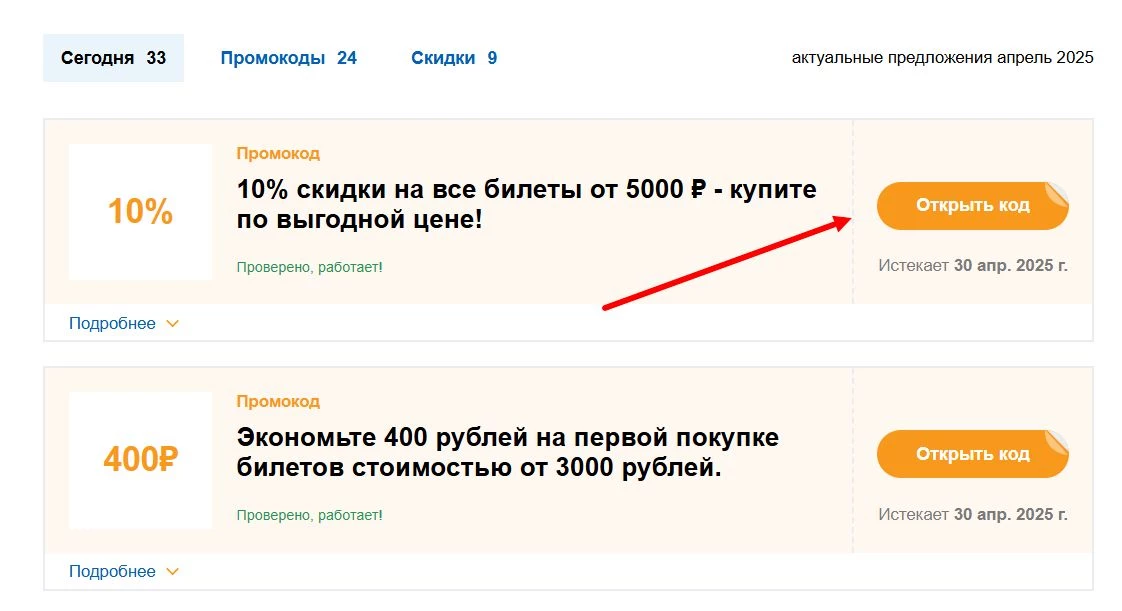
Task: Click Открыть код for the 400 rubles offer
Action: coord(972,453)
